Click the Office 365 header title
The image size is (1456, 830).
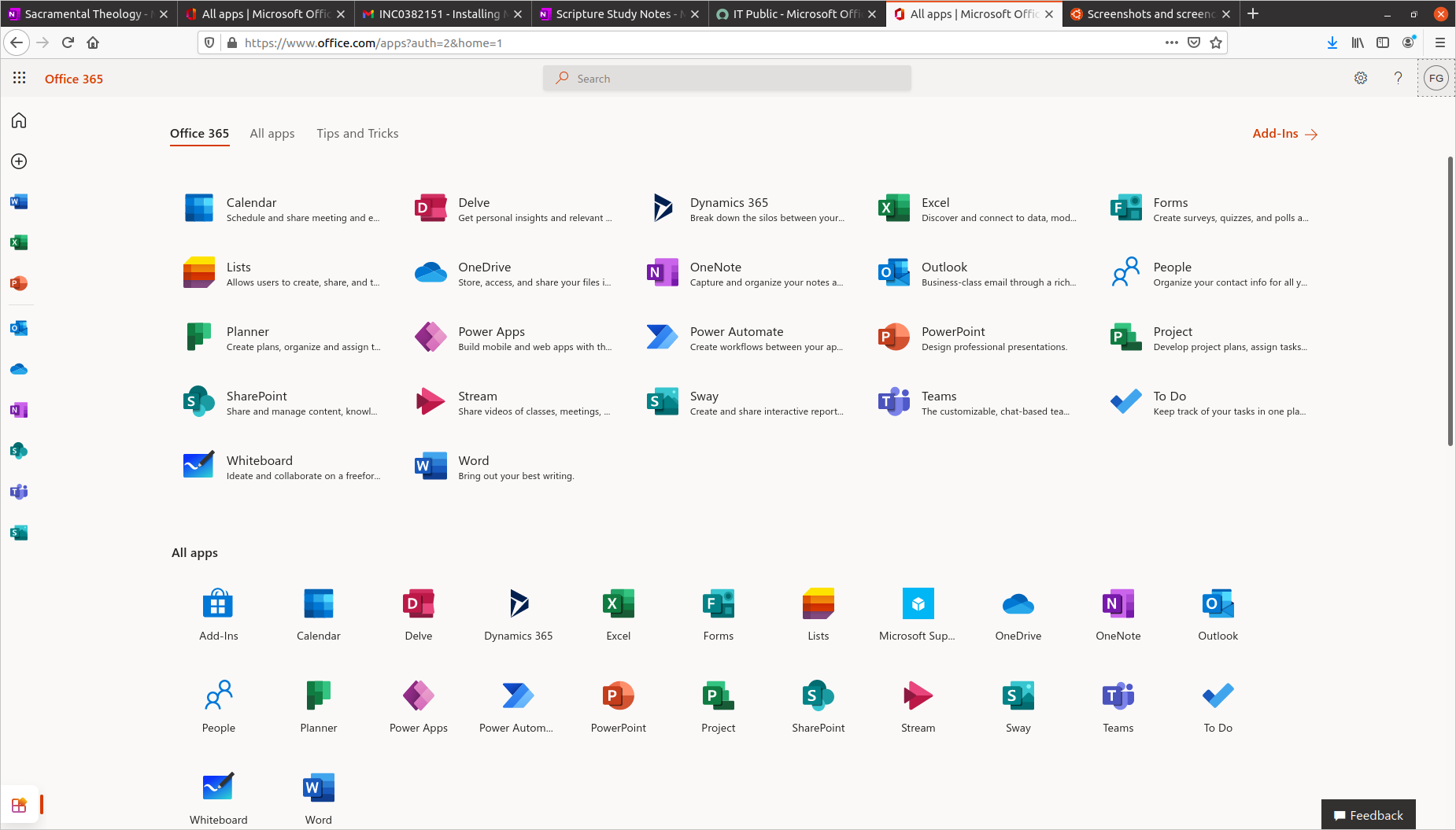point(74,79)
